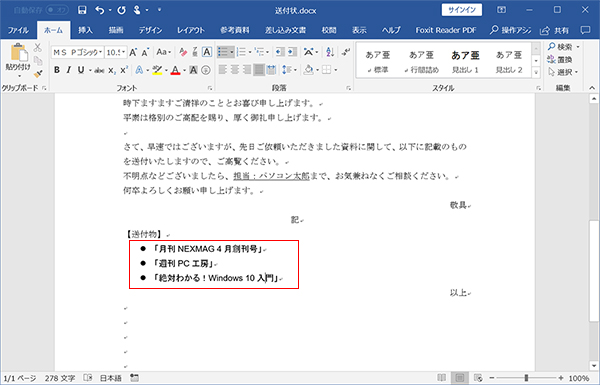The height and width of the screenshot is (385, 600).
Task: Open 検索 find in editing group
Action: pos(564,47)
